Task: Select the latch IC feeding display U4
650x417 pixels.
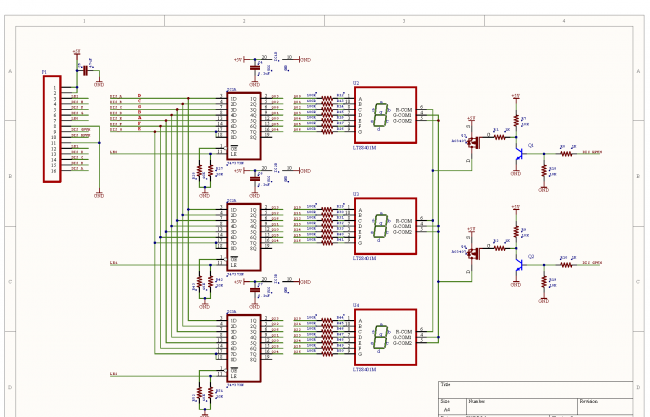Action: pos(244,348)
